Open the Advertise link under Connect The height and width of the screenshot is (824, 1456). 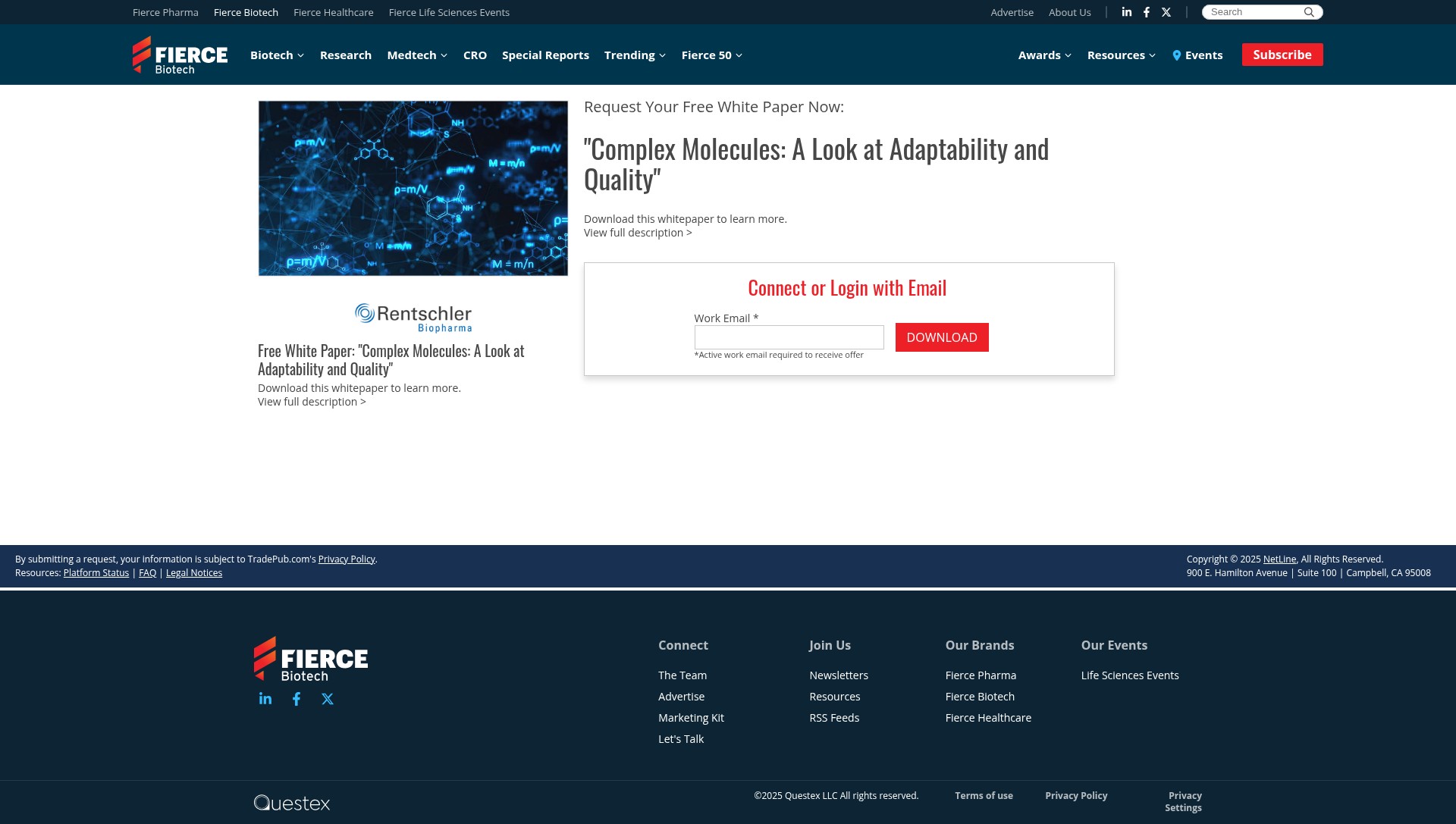pyautogui.click(x=681, y=697)
